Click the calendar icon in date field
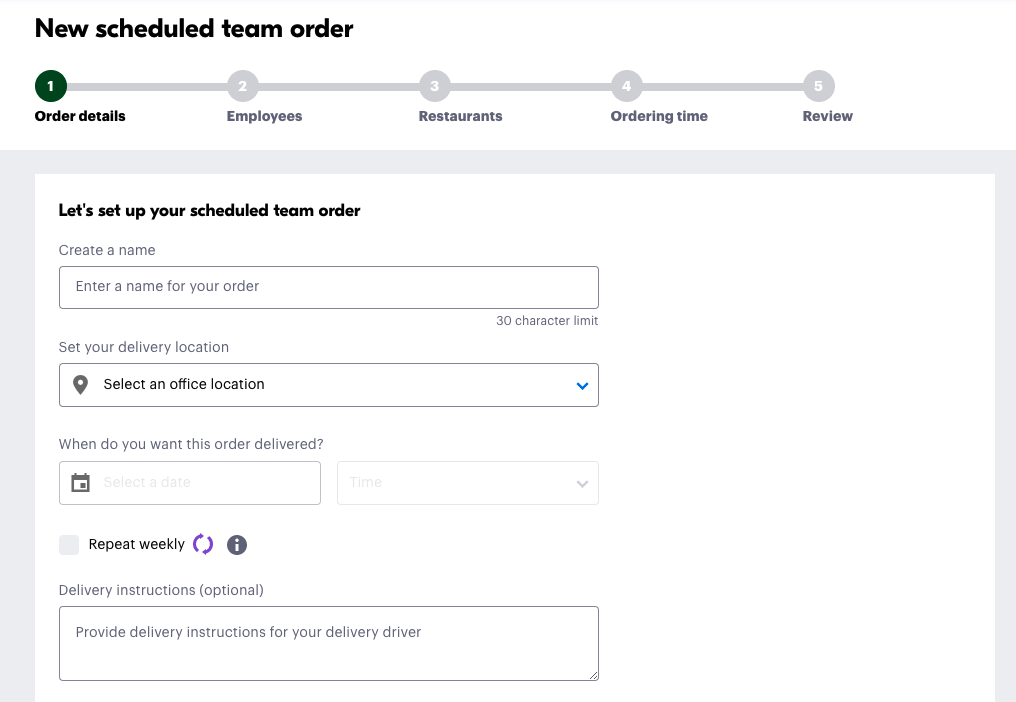The height and width of the screenshot is (702, 1016). pyautogui.click(x=81, y=483)
